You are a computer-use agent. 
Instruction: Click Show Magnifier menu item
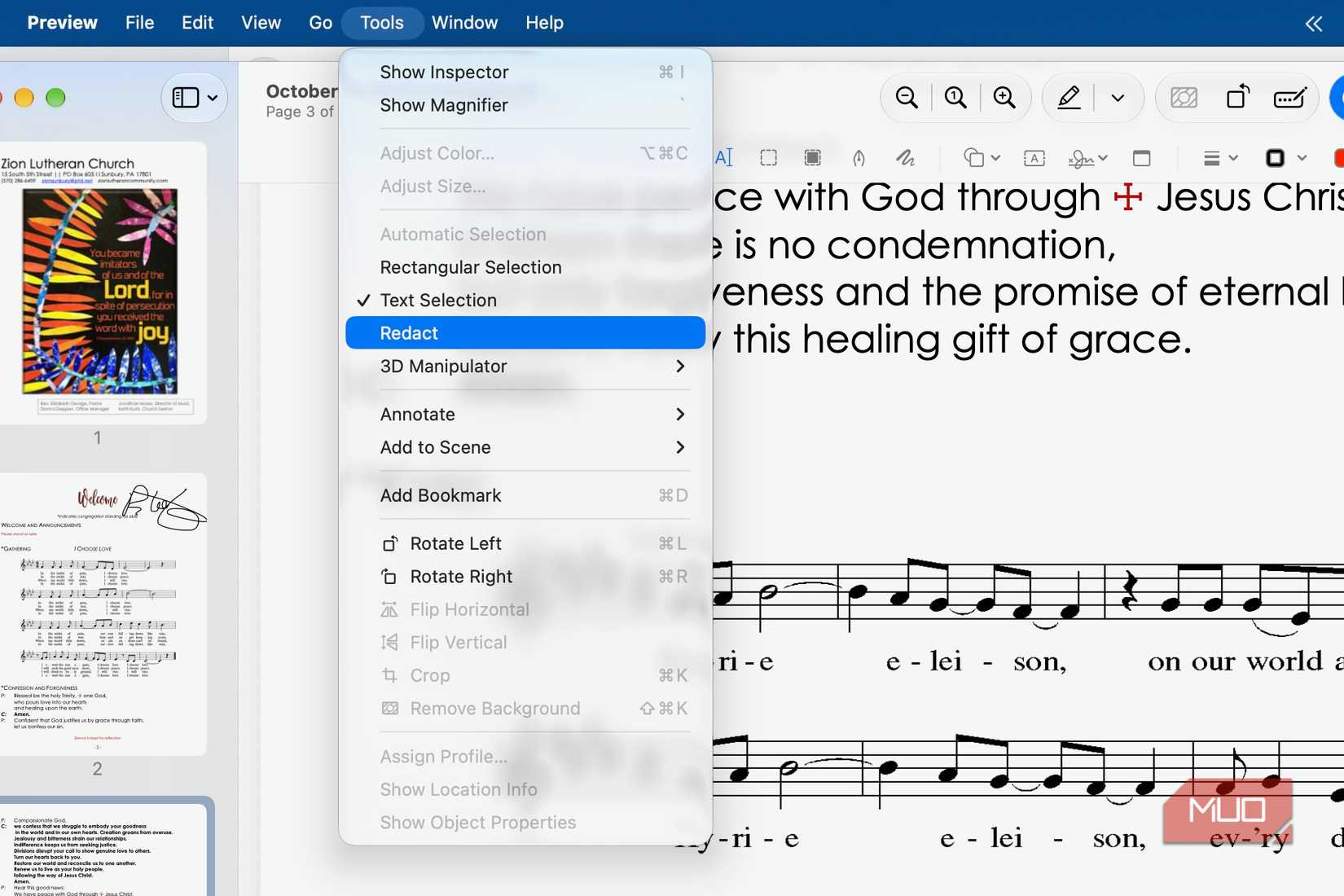525,105
